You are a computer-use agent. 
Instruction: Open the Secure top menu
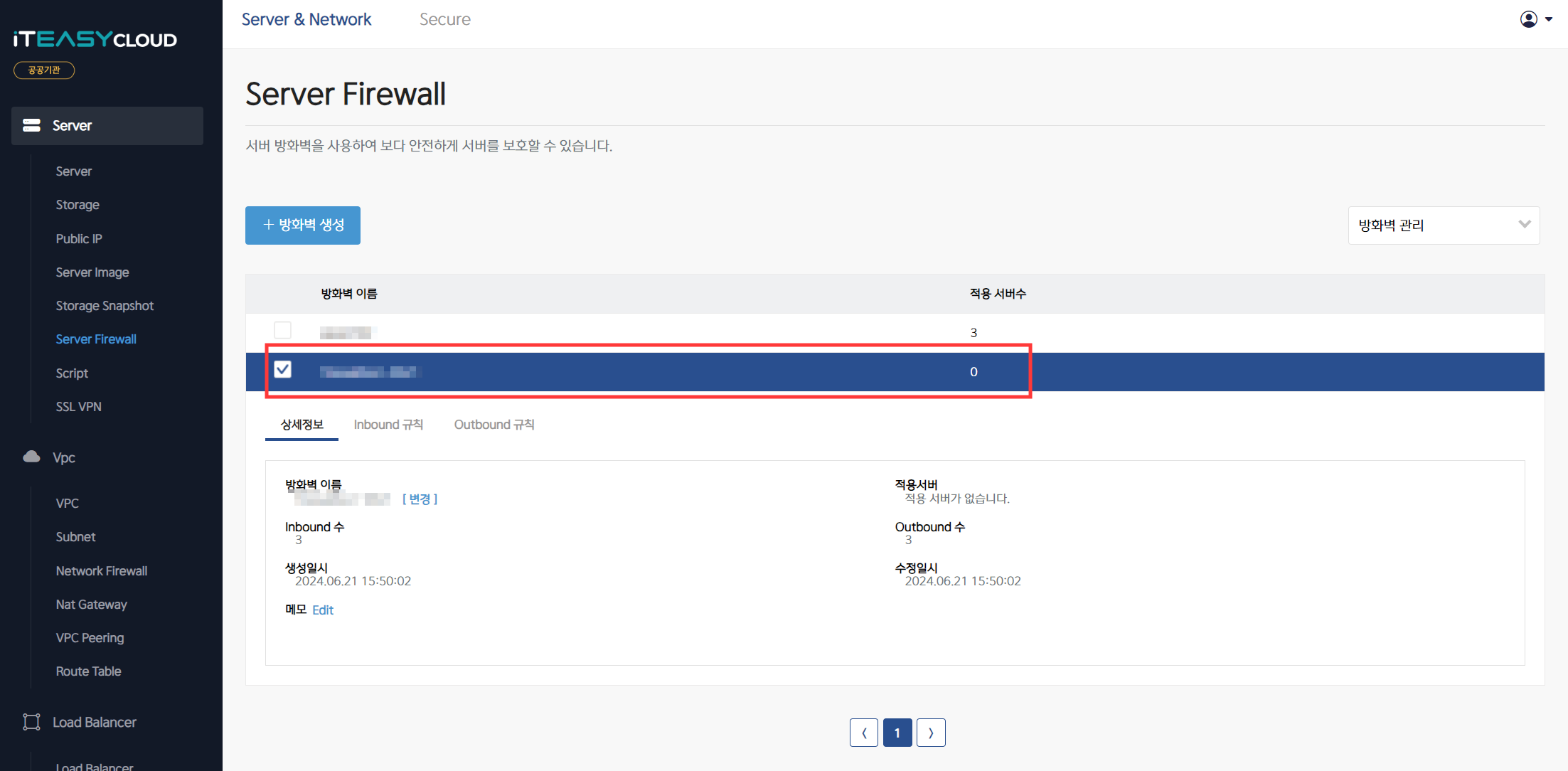click(x=445, y=19)
